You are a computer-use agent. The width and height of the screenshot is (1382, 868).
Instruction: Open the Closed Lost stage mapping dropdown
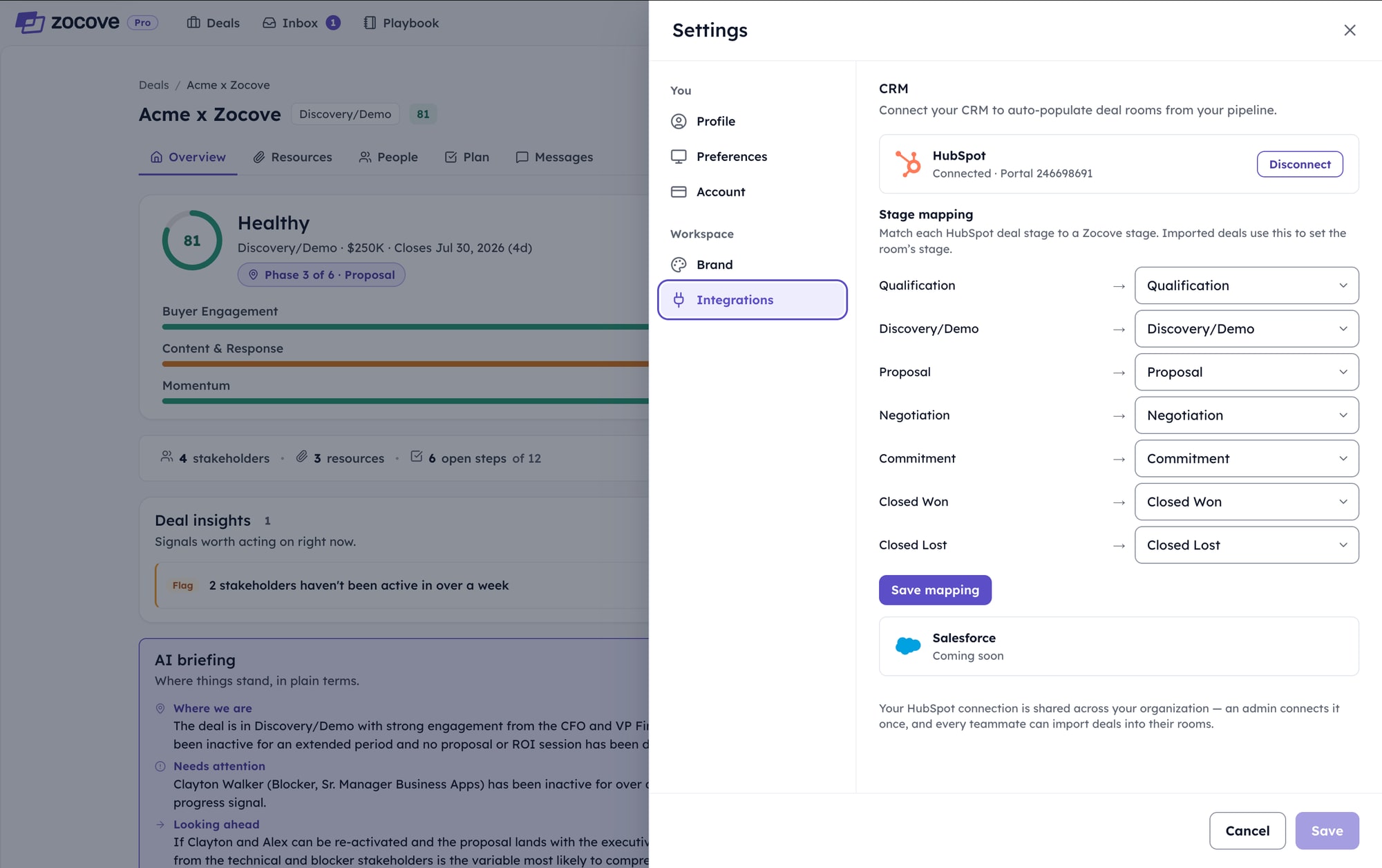pyautogui.click(x=1247, y=545)
